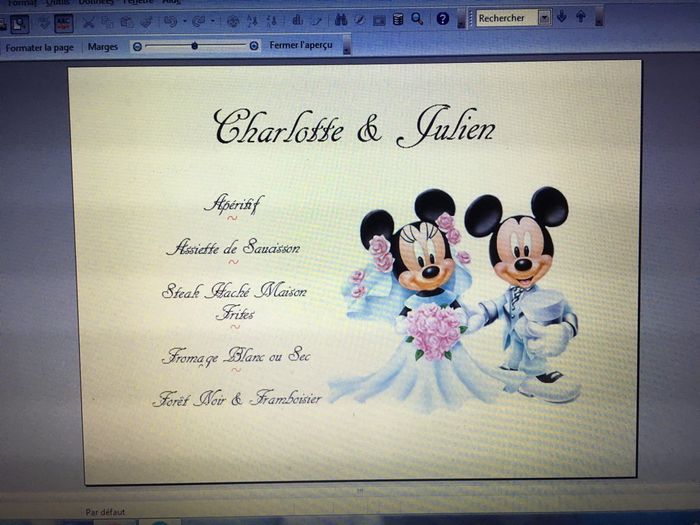Click the Marges button

click(102, 47)
